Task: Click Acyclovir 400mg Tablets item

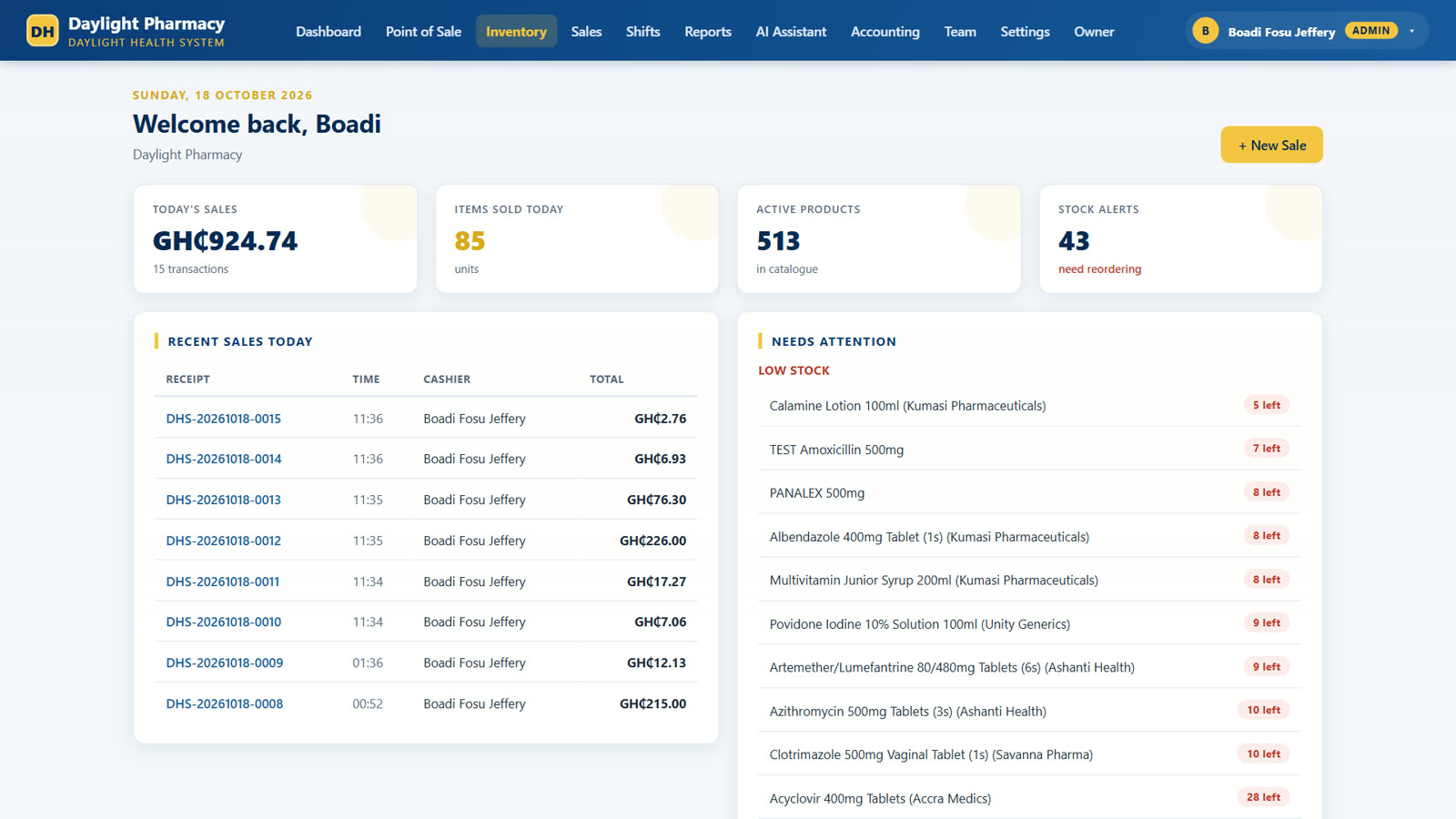Action: [x=1029, y=798]
